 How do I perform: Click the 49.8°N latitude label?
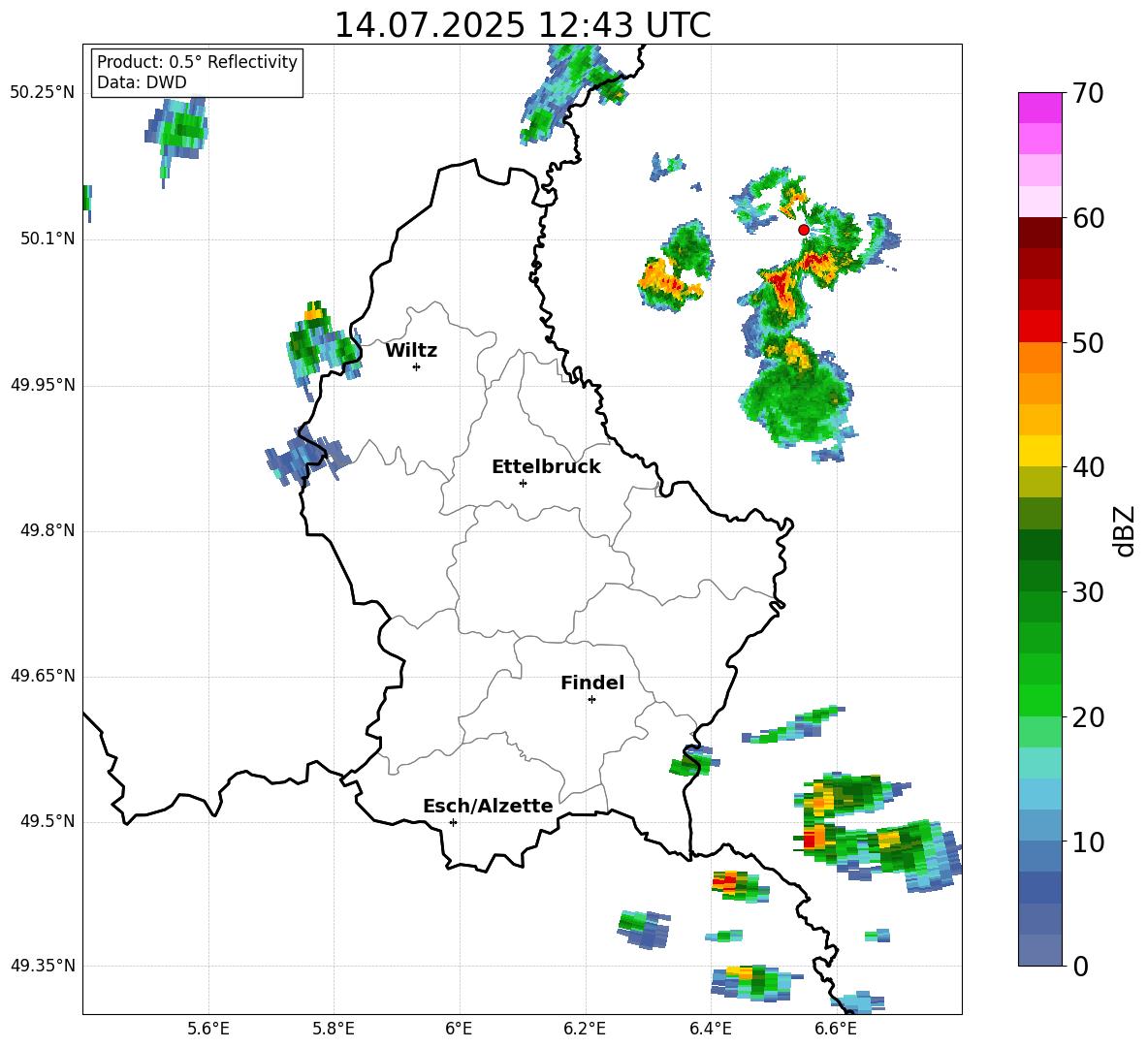(x=48, y=530)
